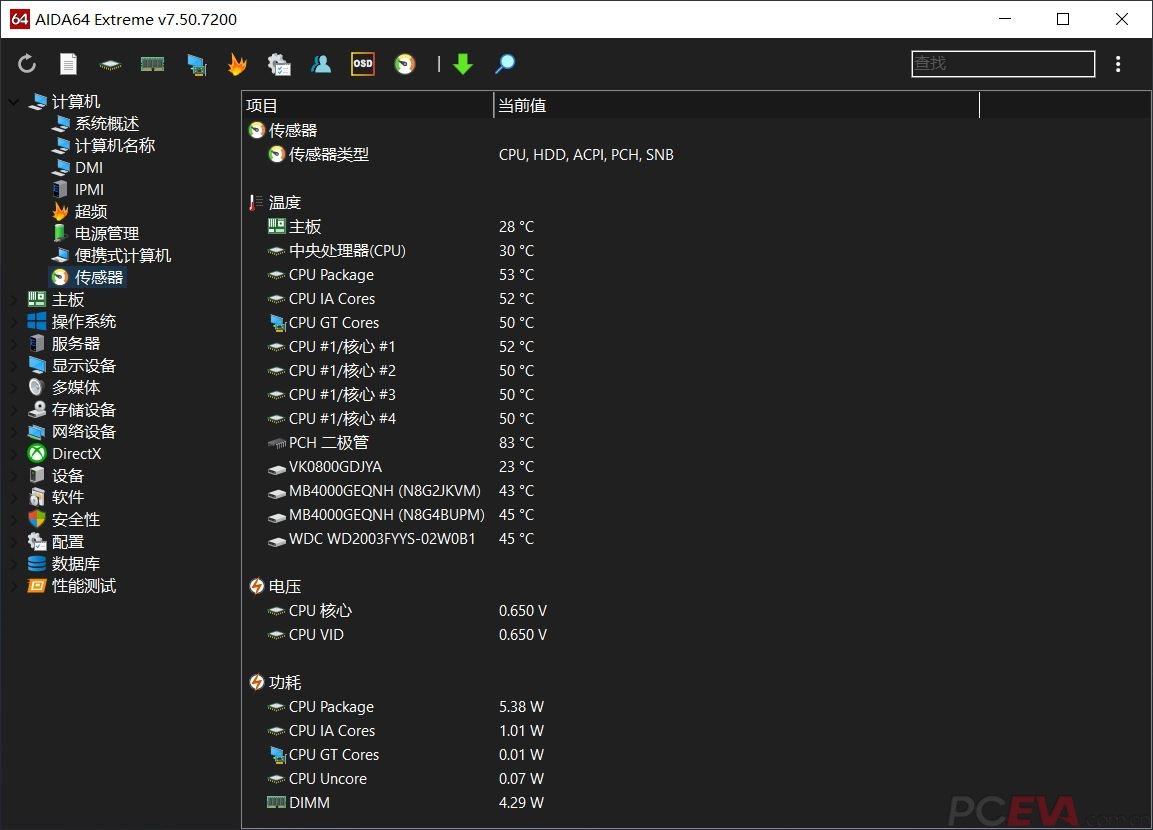Select DMI in the tree
Viewport: 1153px width, 830px height.
(x=89, y=168)
